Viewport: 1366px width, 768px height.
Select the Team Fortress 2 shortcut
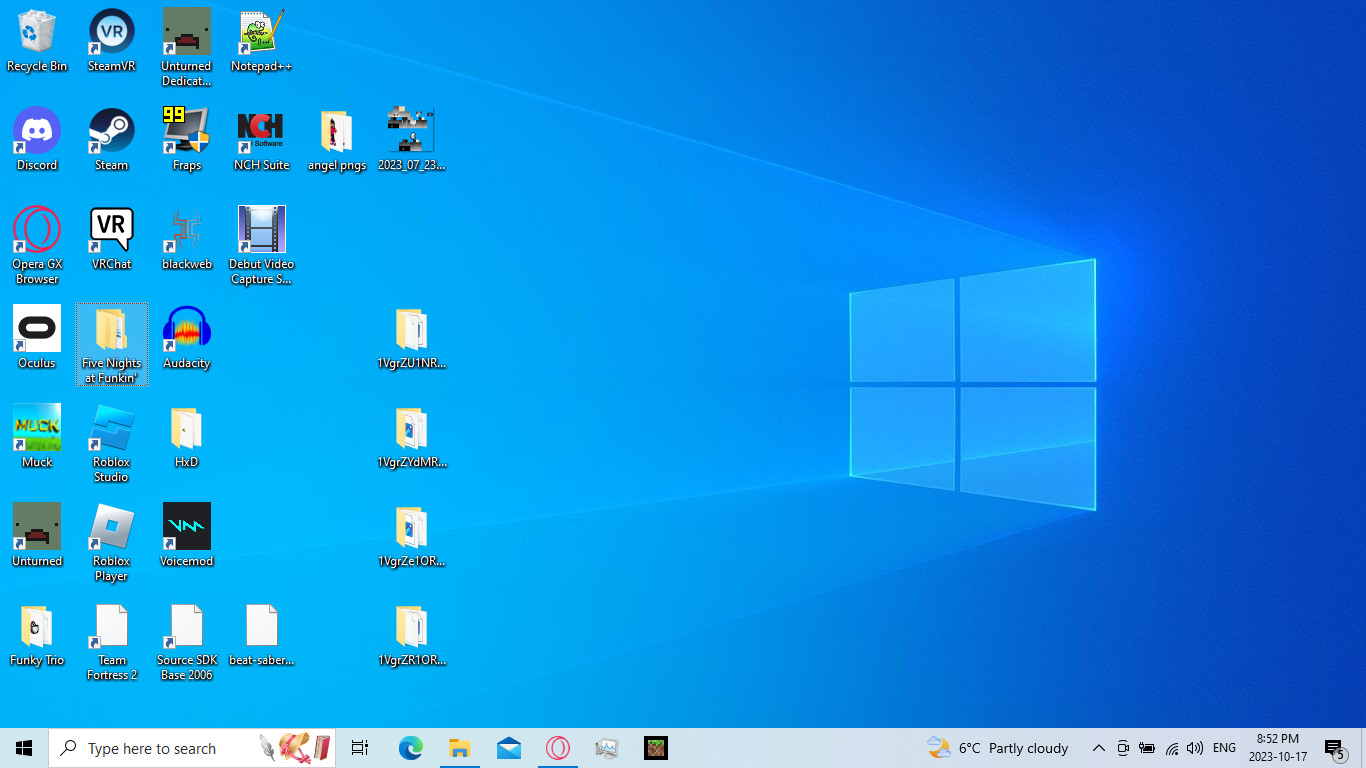click(x=111, y=642)
